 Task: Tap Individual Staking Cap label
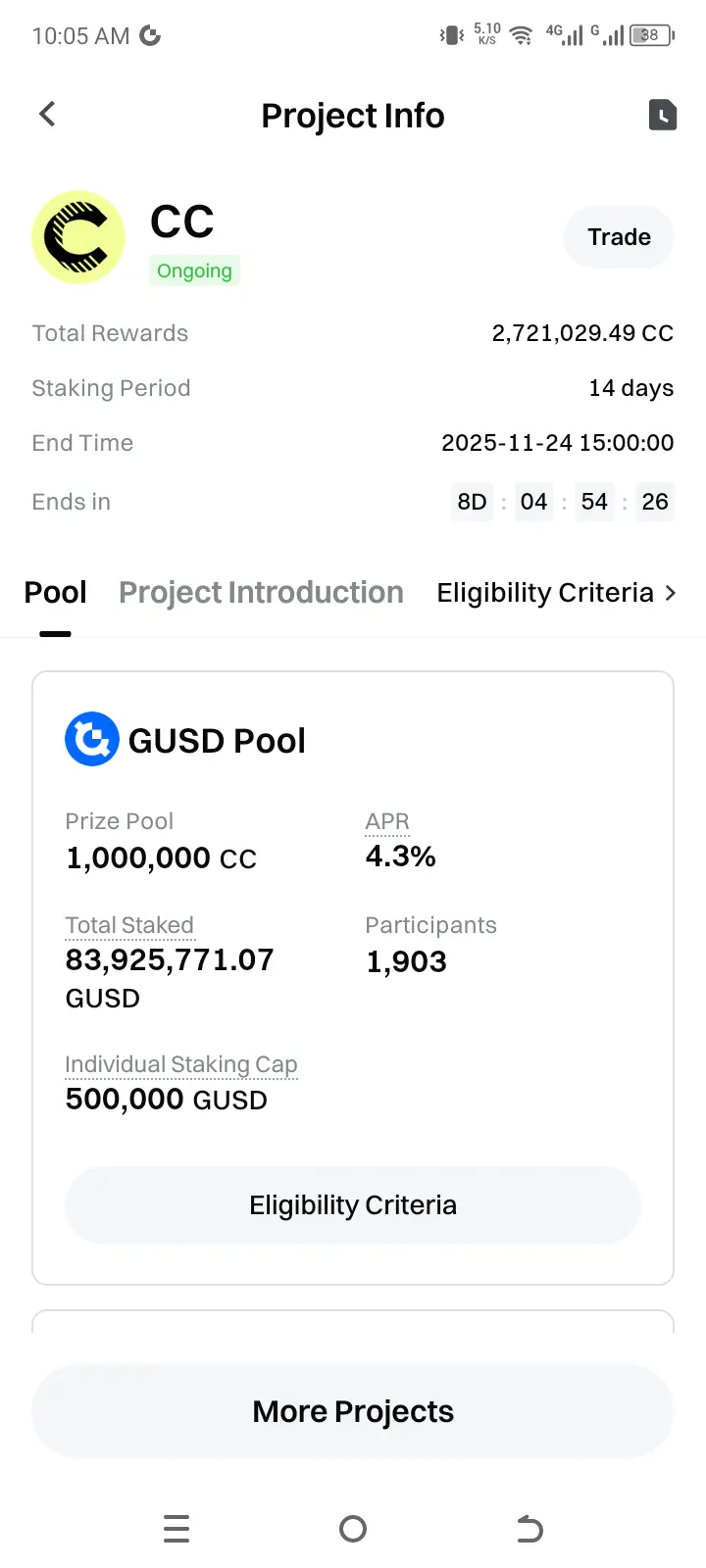coord(181,1064)
